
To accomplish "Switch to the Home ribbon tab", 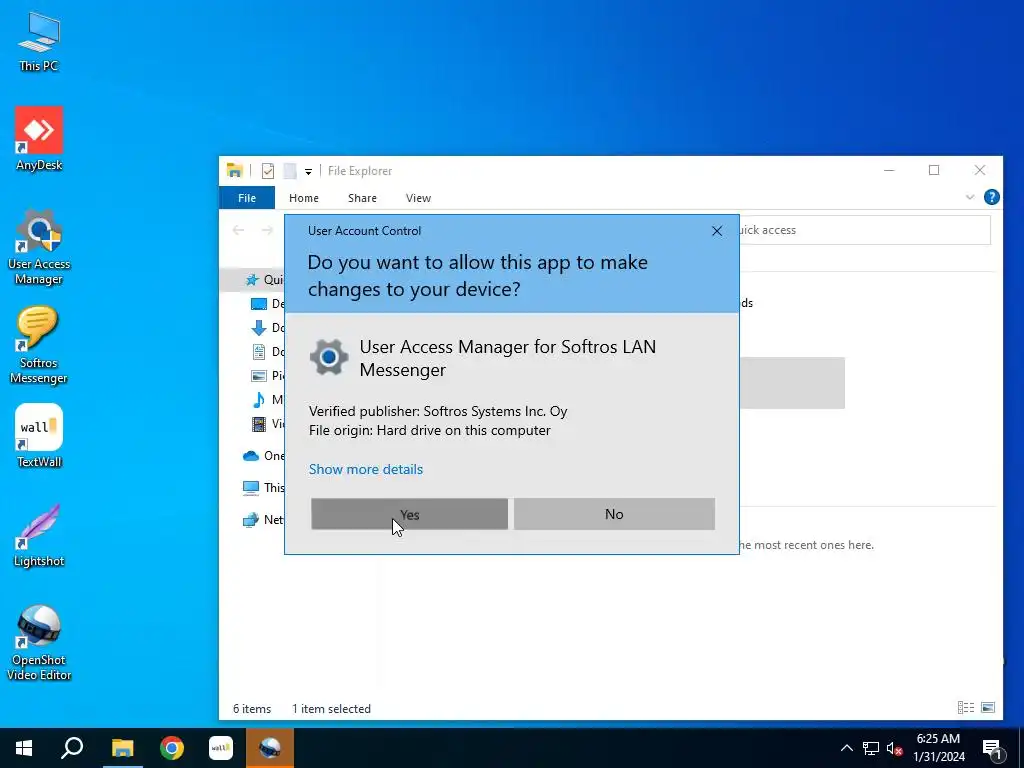I will pos(304,198).
